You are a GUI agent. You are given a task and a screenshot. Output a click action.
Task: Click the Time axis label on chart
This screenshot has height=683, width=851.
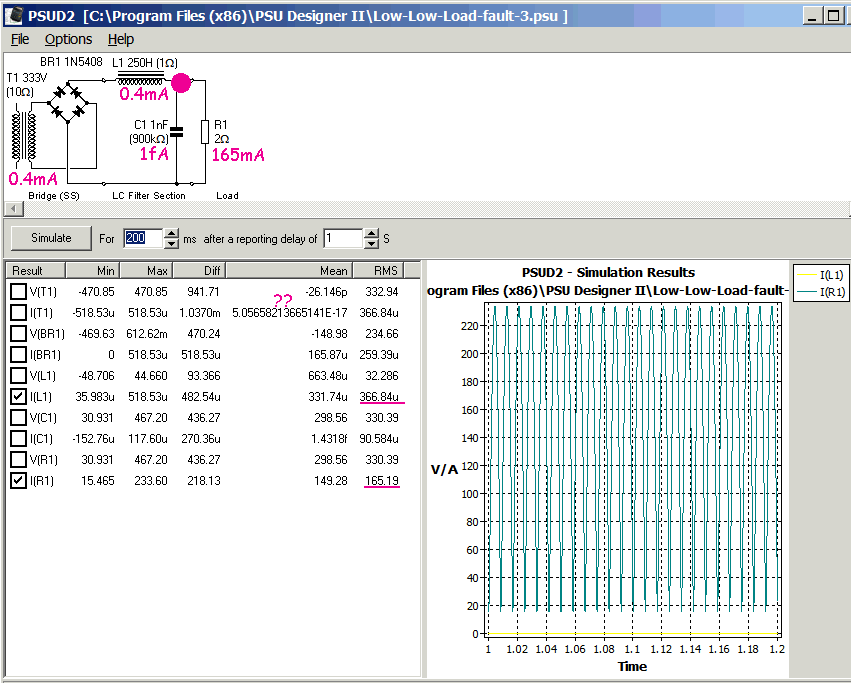click(632, 666)
